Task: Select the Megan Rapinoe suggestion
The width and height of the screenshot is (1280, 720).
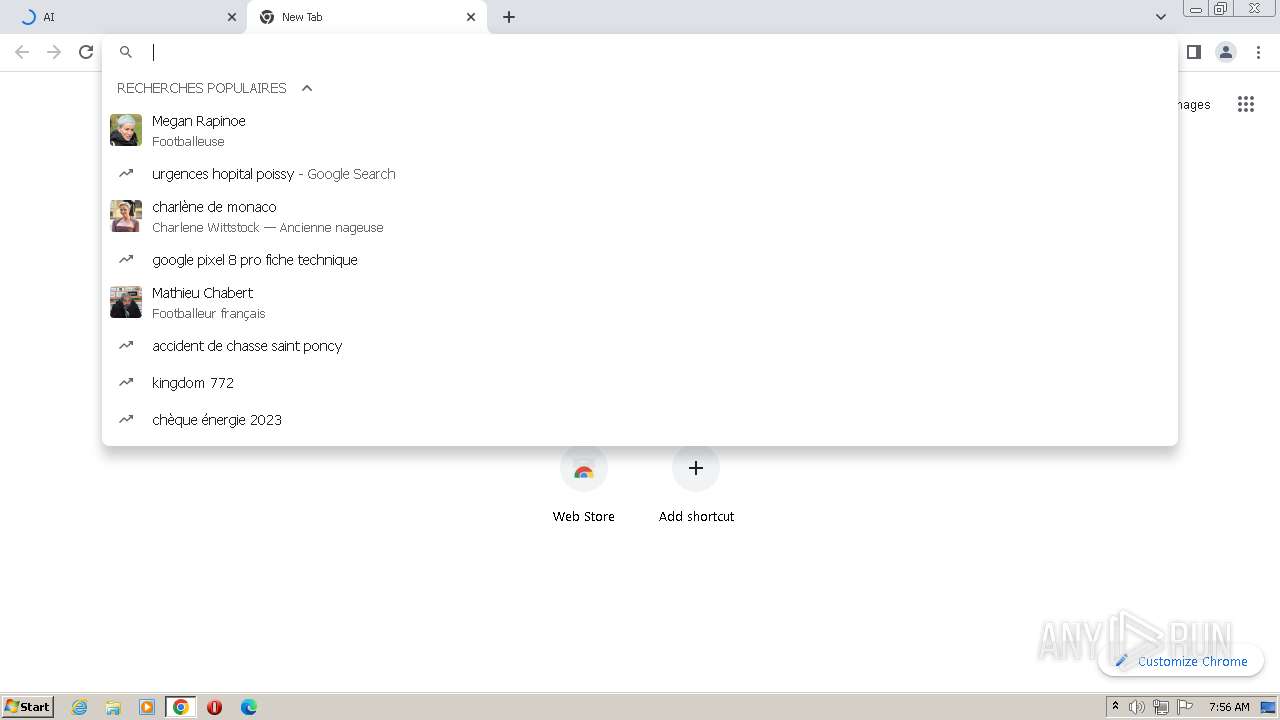Action: 640,130
